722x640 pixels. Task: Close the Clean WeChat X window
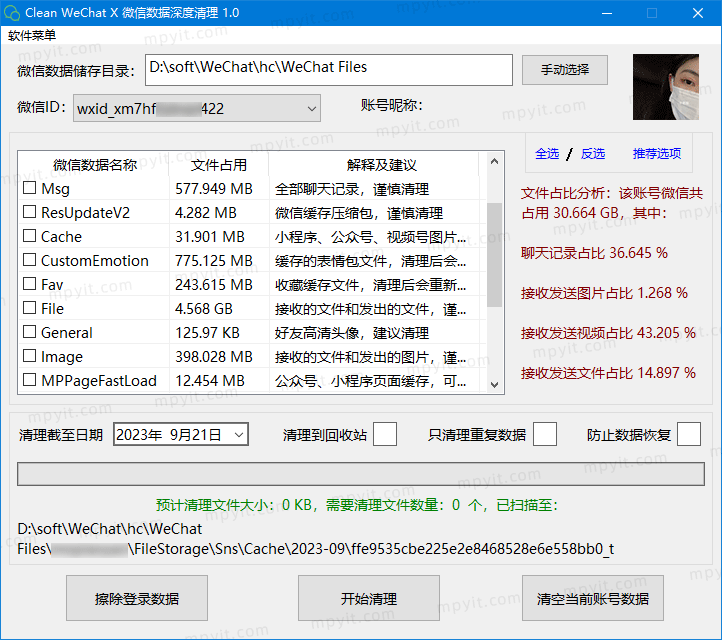(698, 13)
